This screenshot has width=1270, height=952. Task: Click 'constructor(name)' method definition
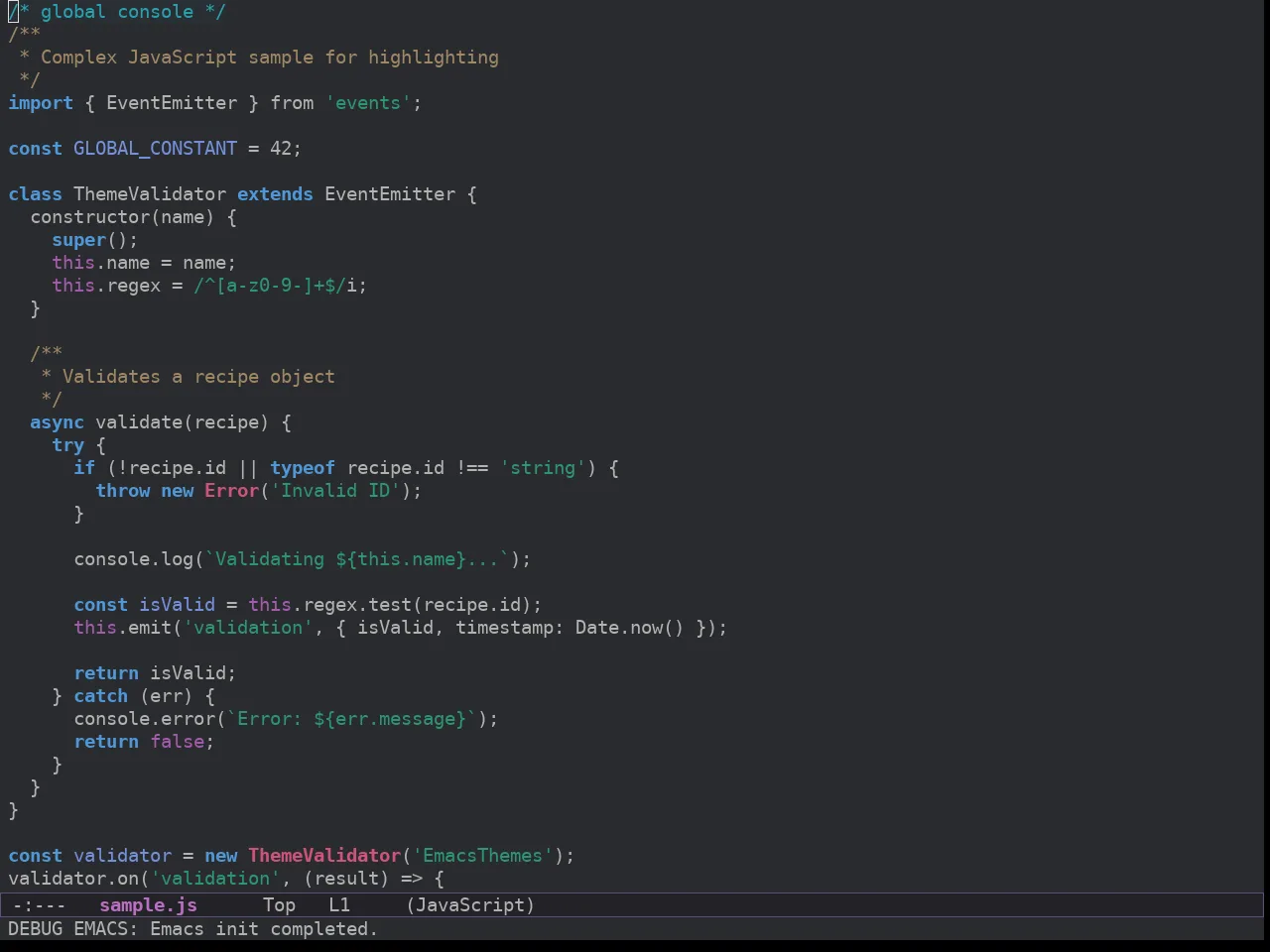click(122, 217)
